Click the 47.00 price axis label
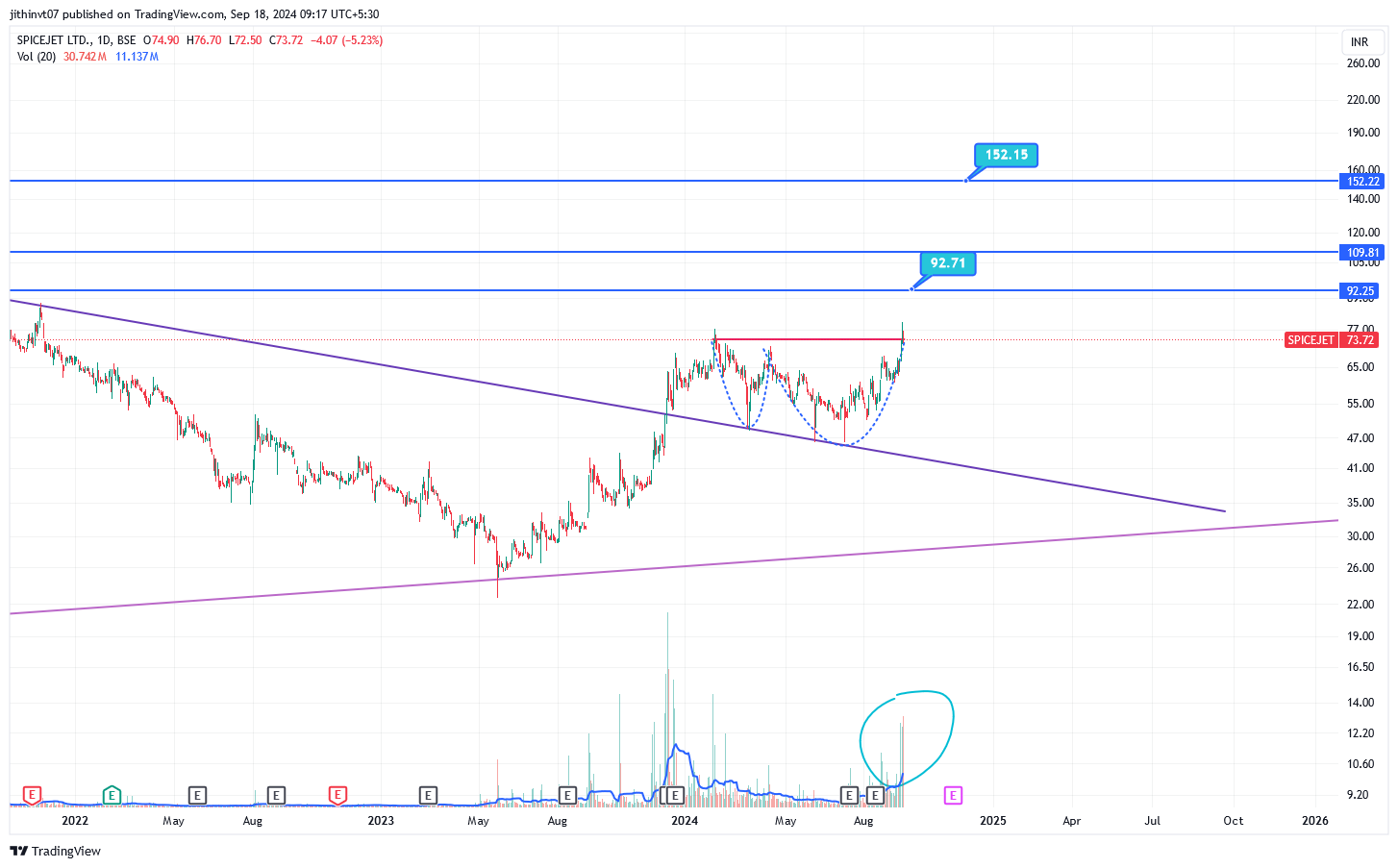This screenshot has height=868, width=1398. click(1361, 438)
